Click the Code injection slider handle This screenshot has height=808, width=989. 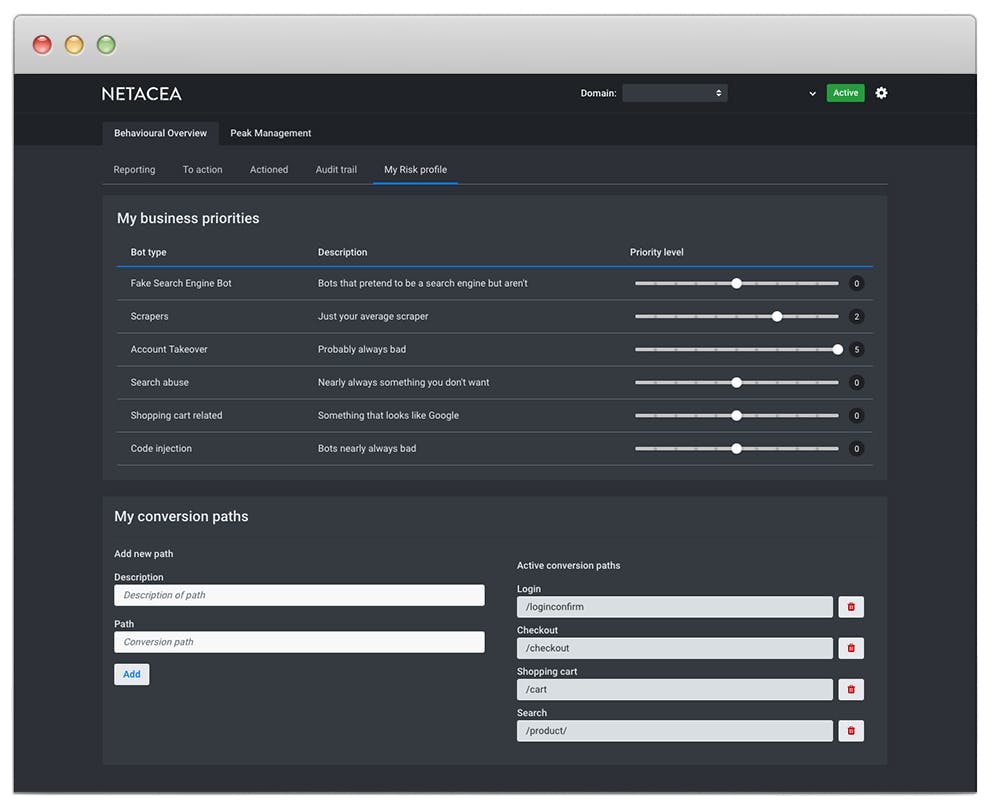click(736, 448)
